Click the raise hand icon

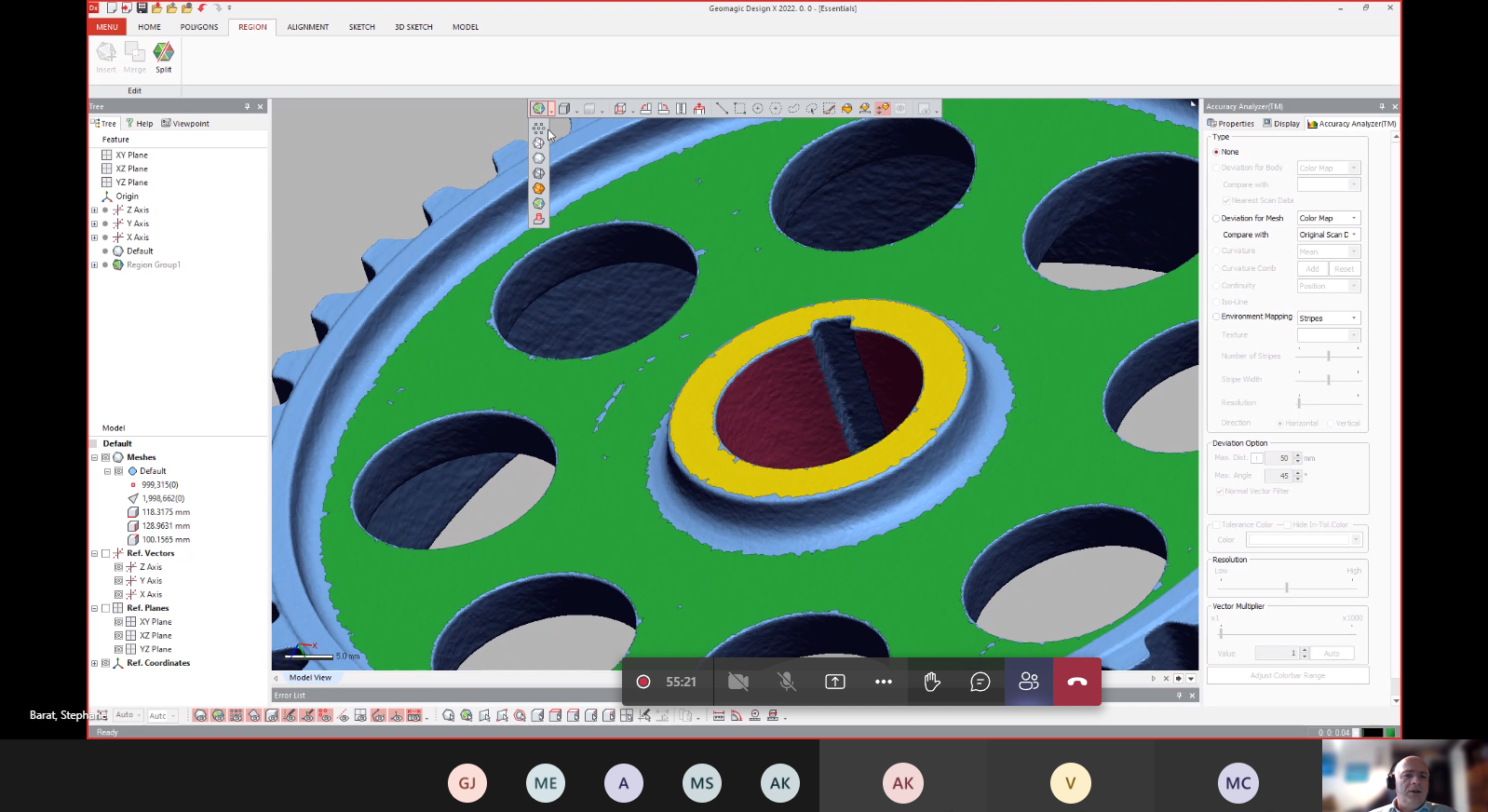point(931,682)
